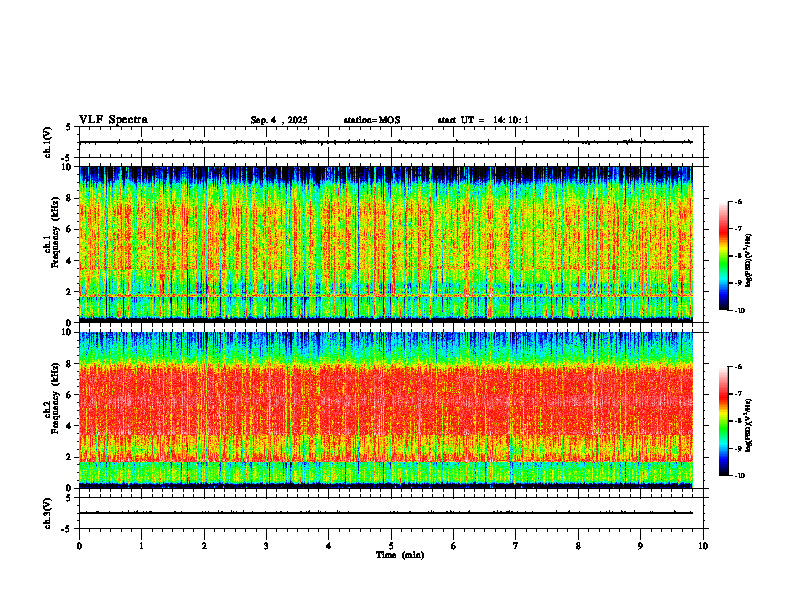Click the "start UT = 14:10:1" header text
792x612 pixels.
pyautogui.click(x=483, y=120)
